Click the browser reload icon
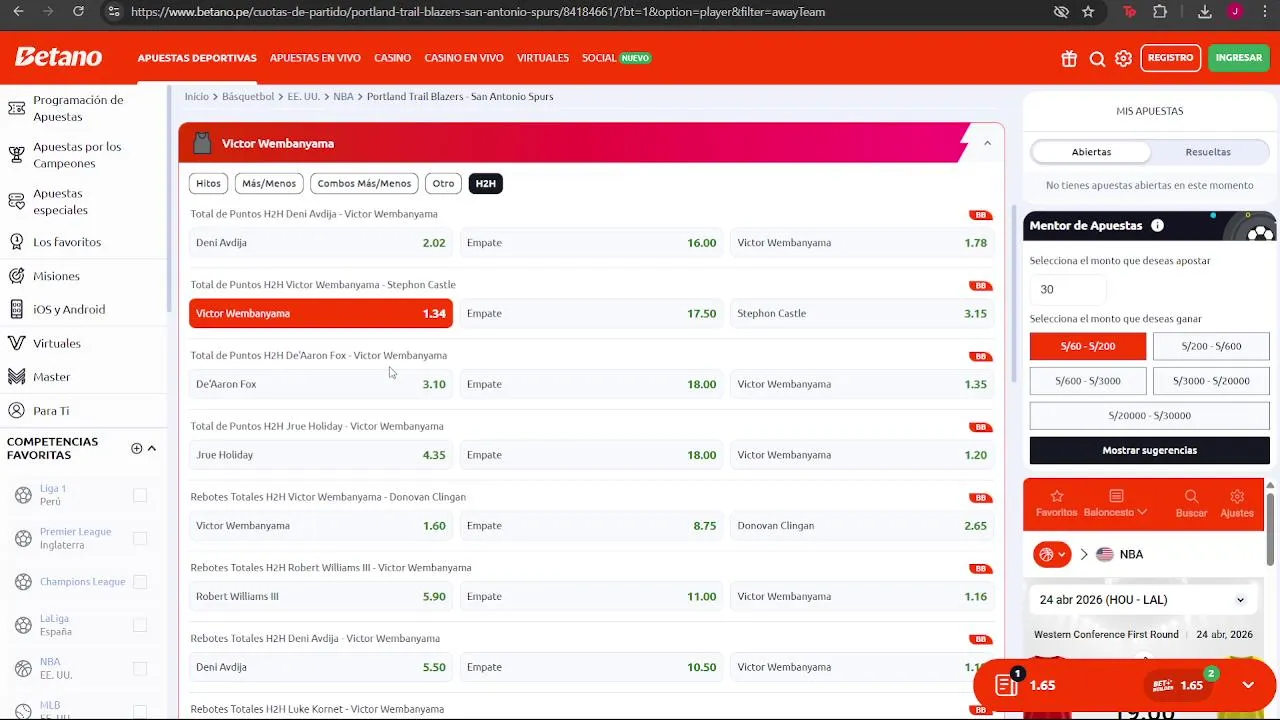The image size is (1280, 720). (x=78, y=12)
